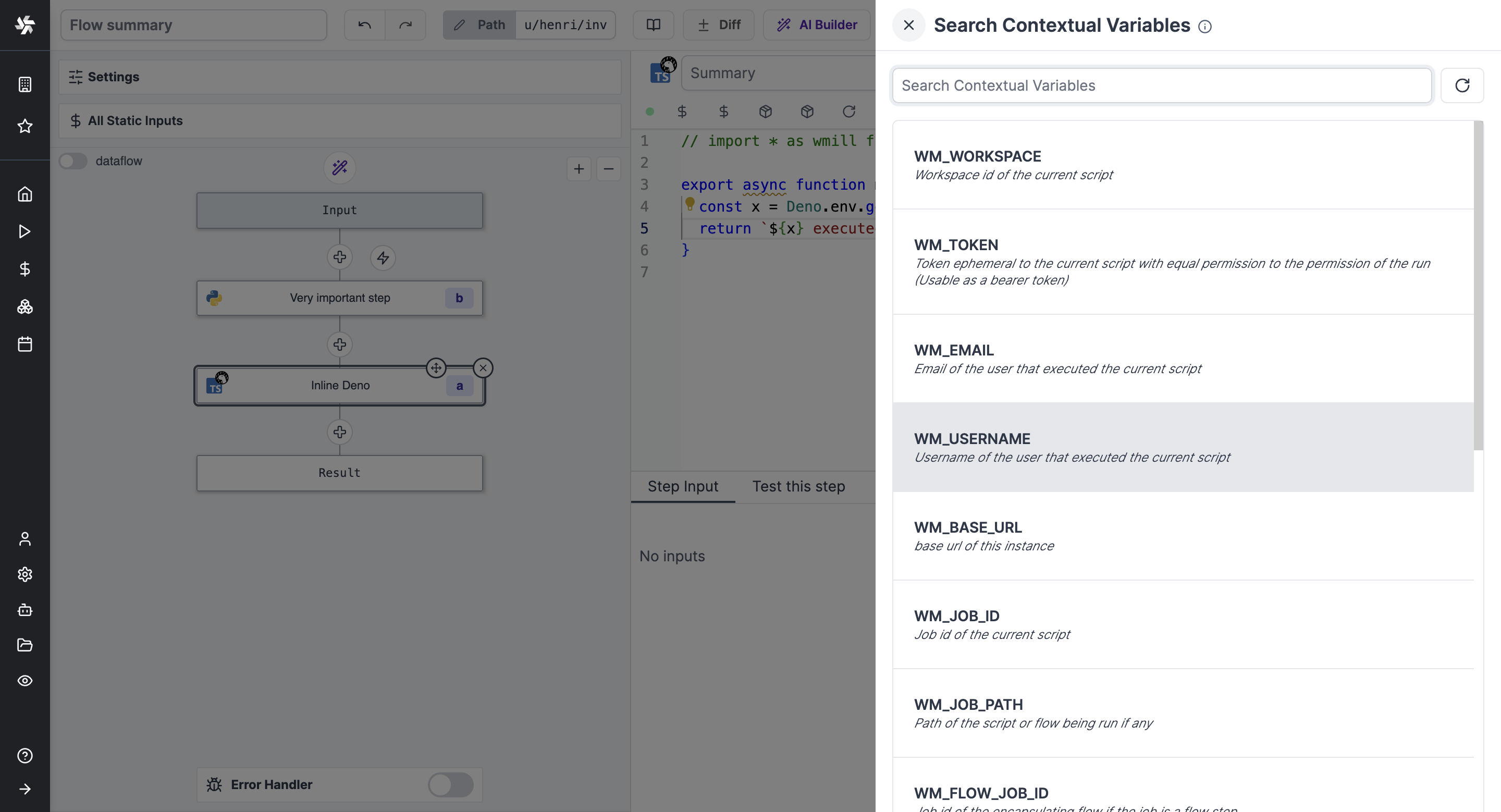Zoom in the flow graph with plus

(579, 169)
